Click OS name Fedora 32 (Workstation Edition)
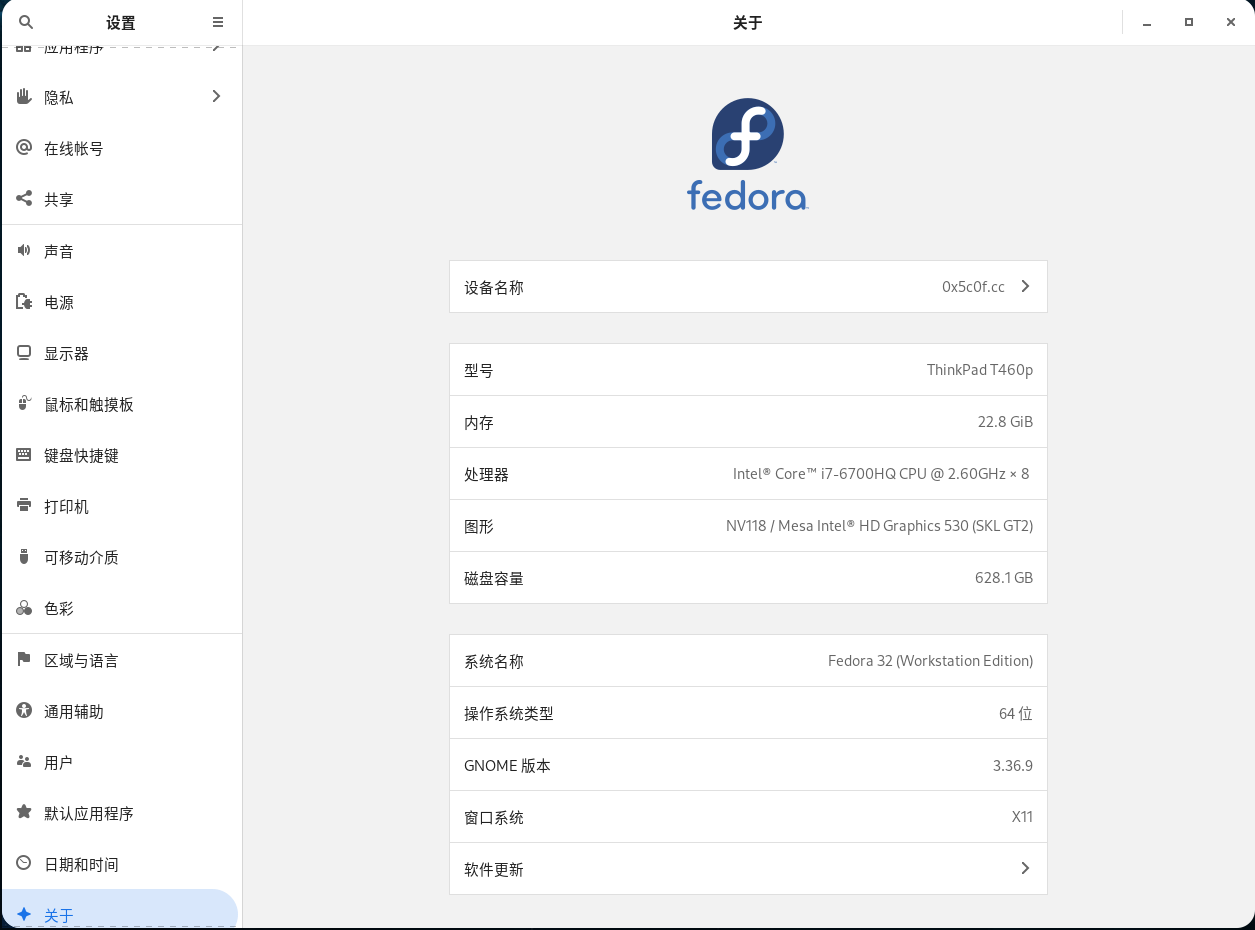 930,661
